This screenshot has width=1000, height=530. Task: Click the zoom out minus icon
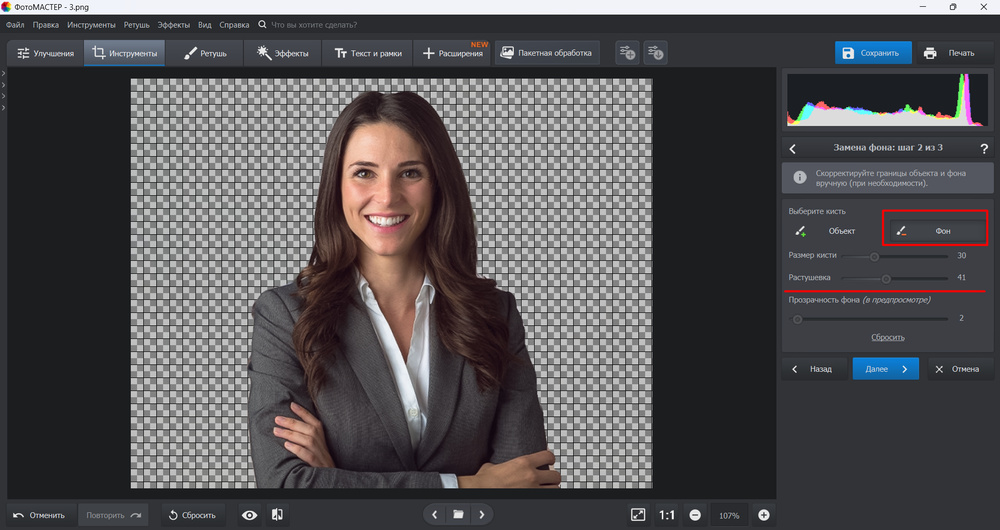point(695,515)
